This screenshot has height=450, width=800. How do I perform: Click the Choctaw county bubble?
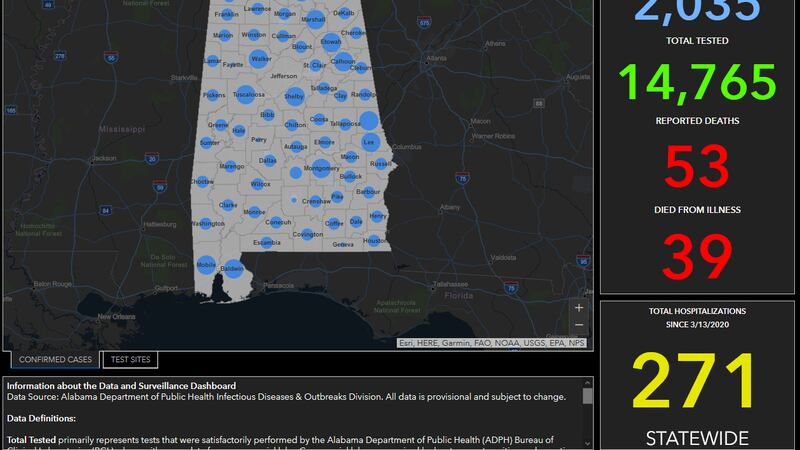point(203,181)
